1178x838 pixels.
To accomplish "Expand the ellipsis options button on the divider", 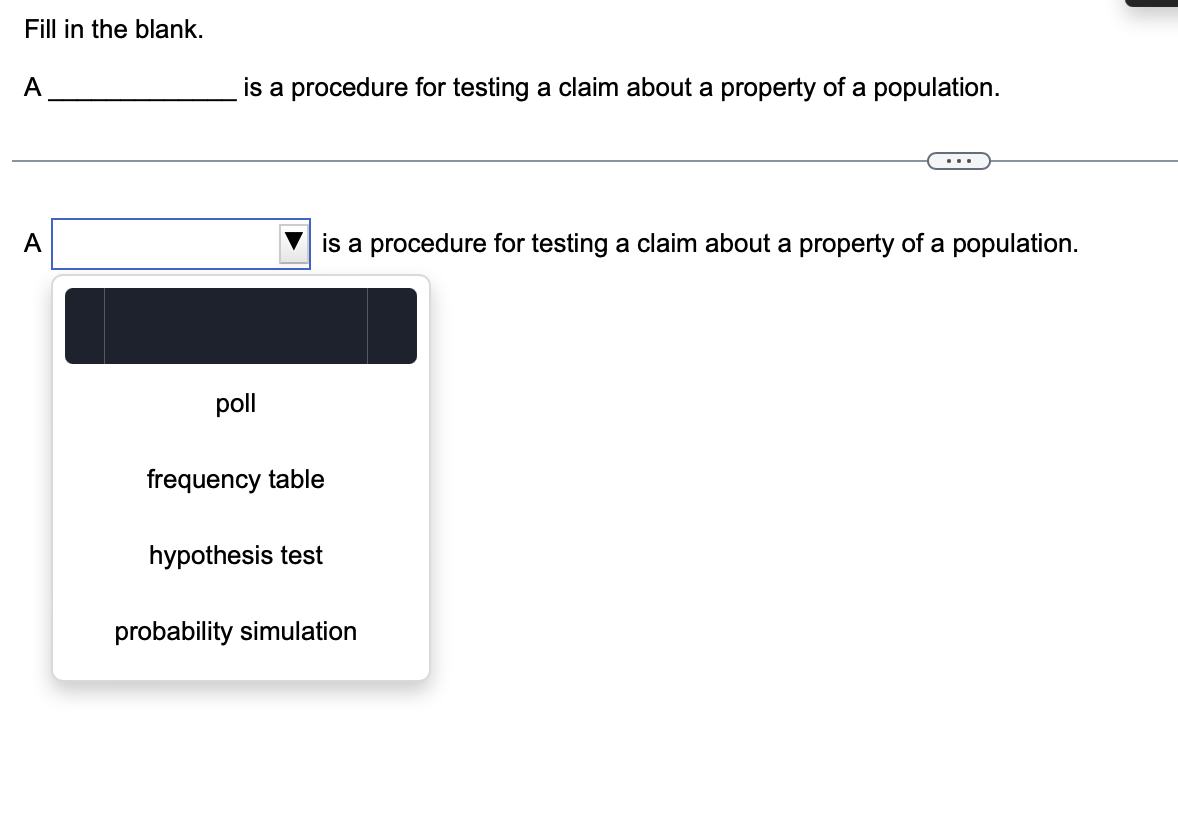I will point(958,160).
